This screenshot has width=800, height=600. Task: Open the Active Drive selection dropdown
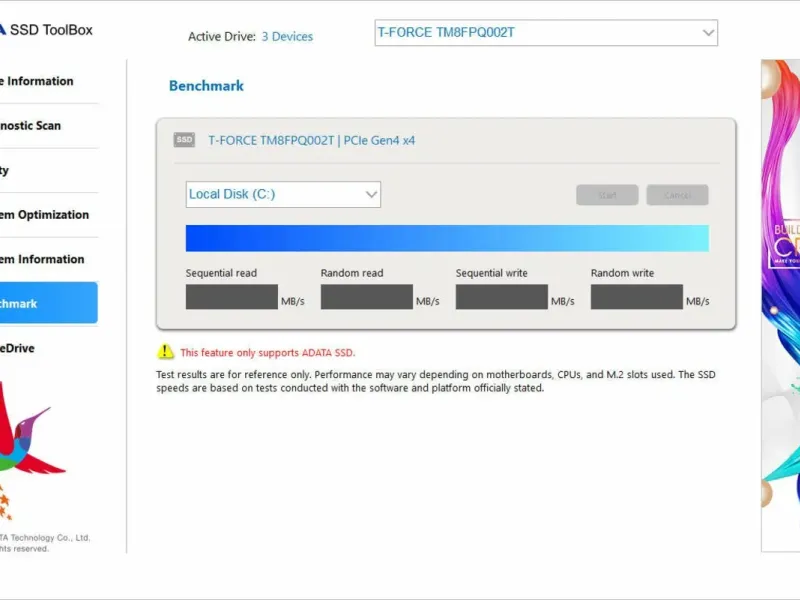[x=546, y=33]
